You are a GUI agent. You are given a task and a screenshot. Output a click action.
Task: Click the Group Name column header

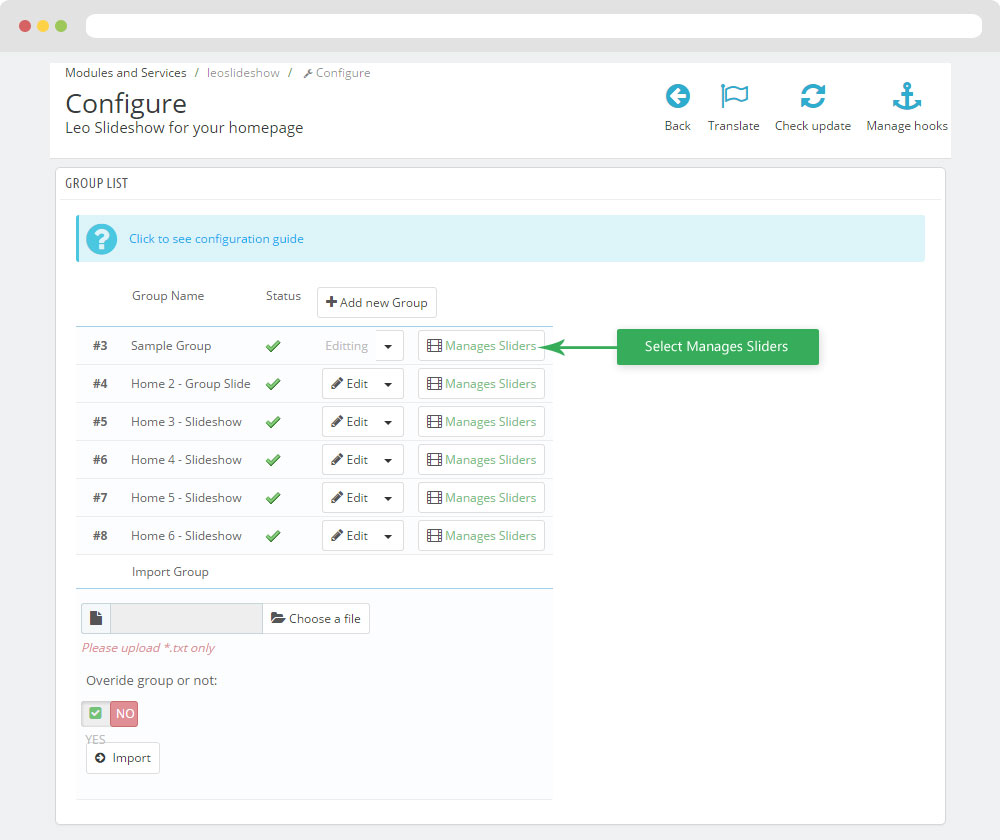168,296
